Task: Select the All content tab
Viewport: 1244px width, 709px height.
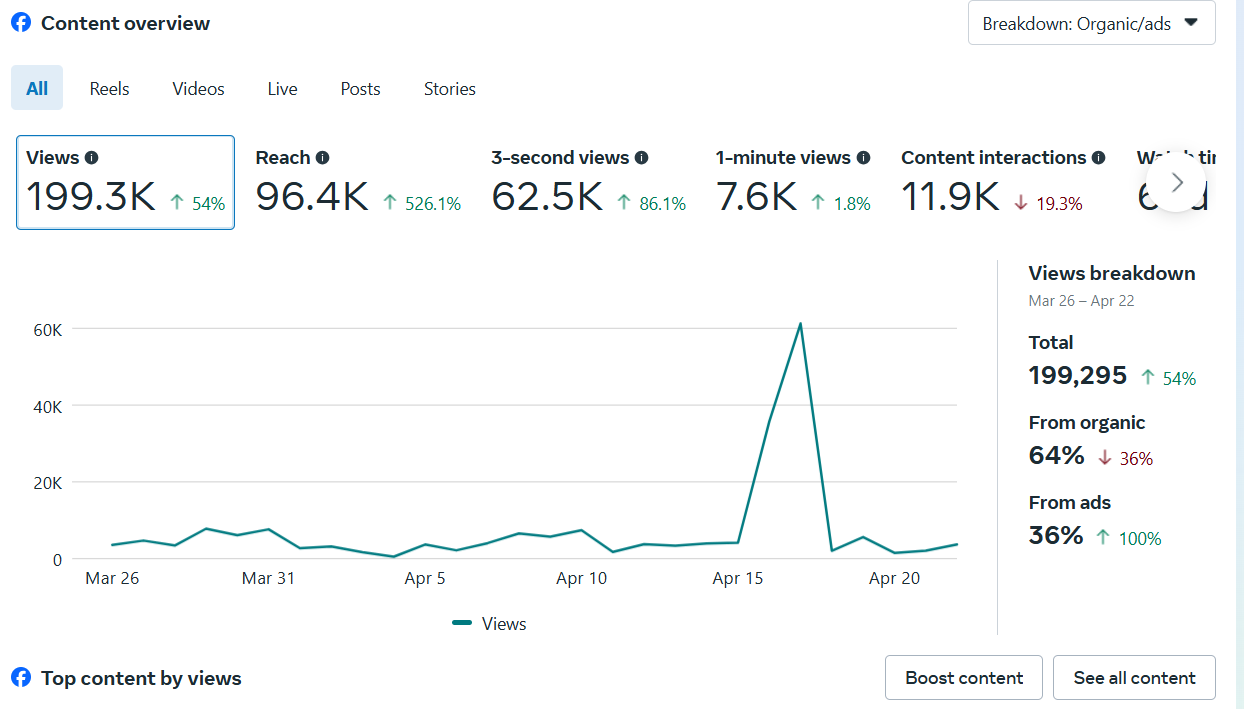Action: click(x=37, y=88)
